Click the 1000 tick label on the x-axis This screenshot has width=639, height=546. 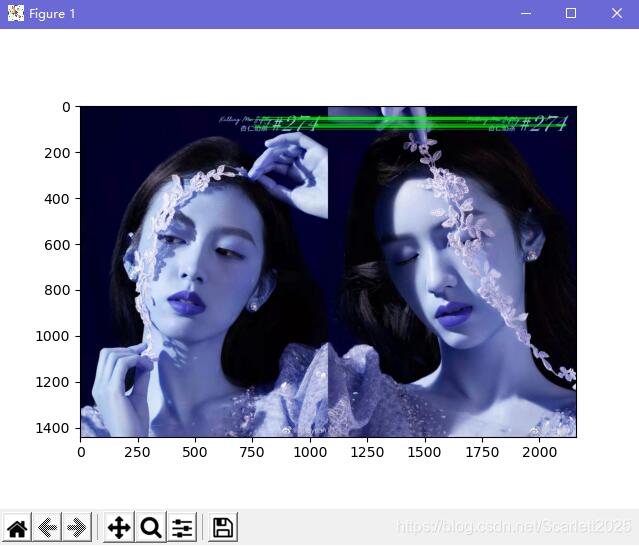click(x=309, y=452)
